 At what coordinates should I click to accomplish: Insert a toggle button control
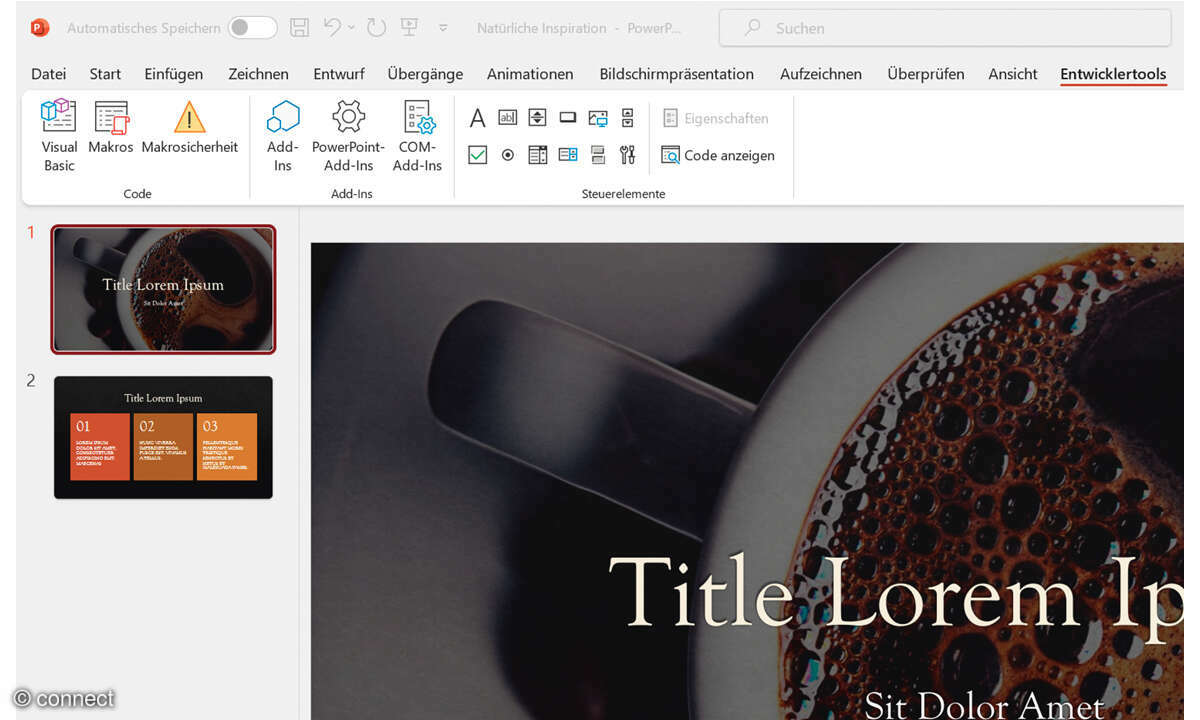(598, 155)
